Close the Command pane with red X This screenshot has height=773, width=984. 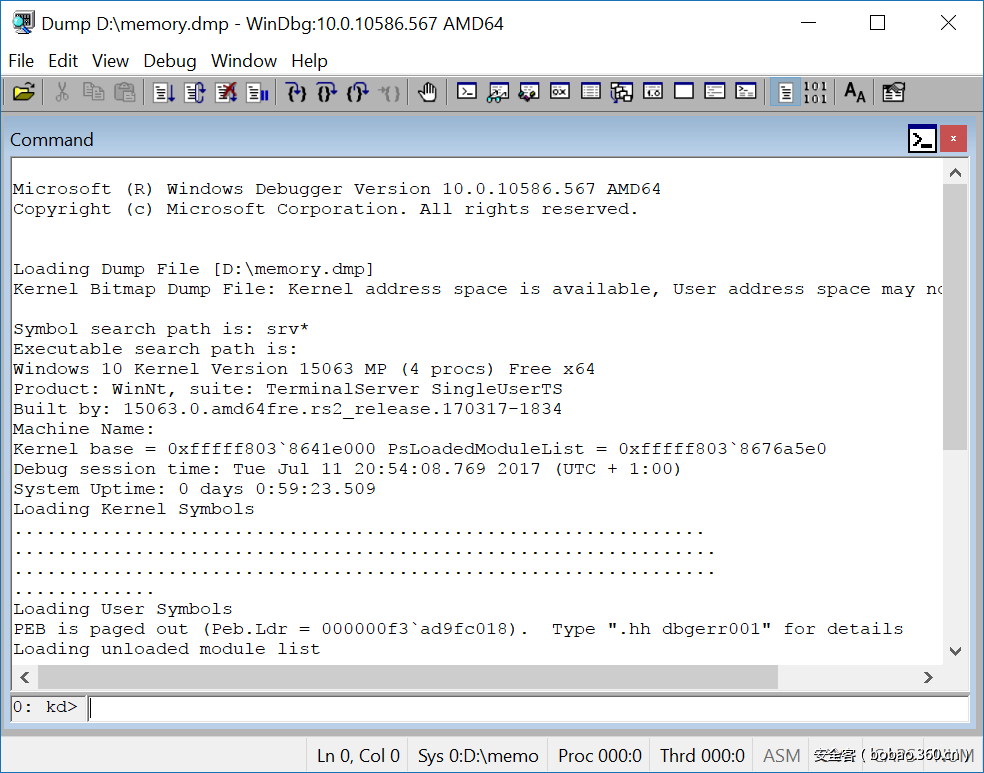coord(953,139)
